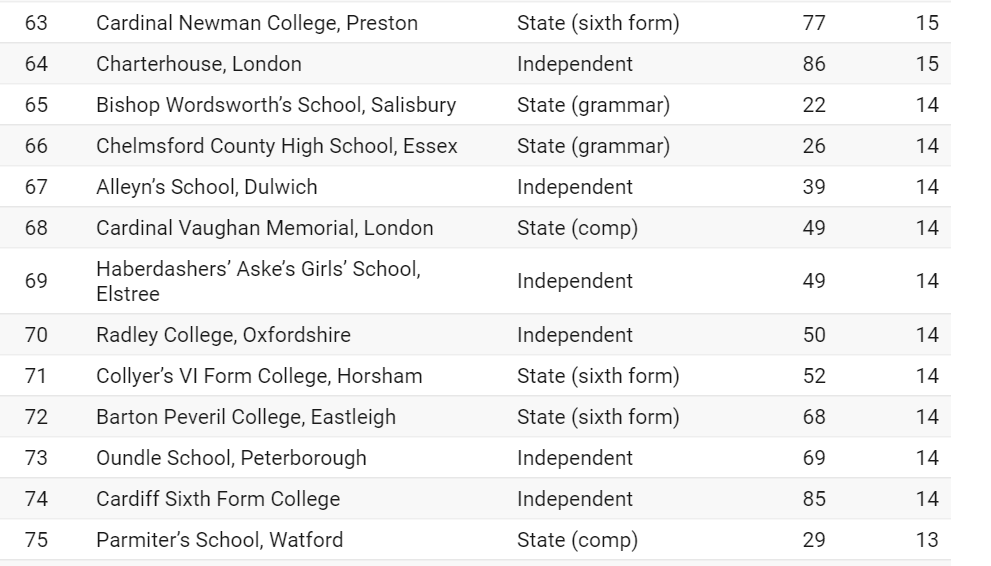The width and height of the screenshot is (991, 566).
Task: Click Independent type for Radley College
Action: tap(575, 335)
